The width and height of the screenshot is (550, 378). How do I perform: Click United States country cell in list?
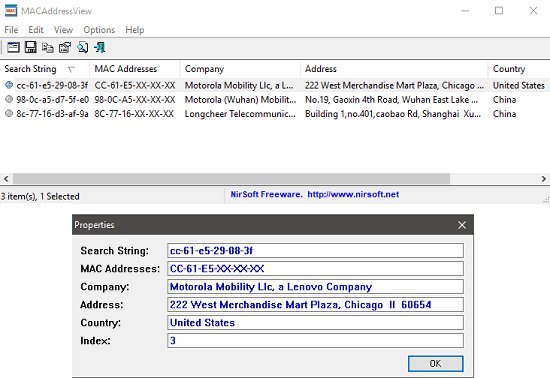coord(518,85)
